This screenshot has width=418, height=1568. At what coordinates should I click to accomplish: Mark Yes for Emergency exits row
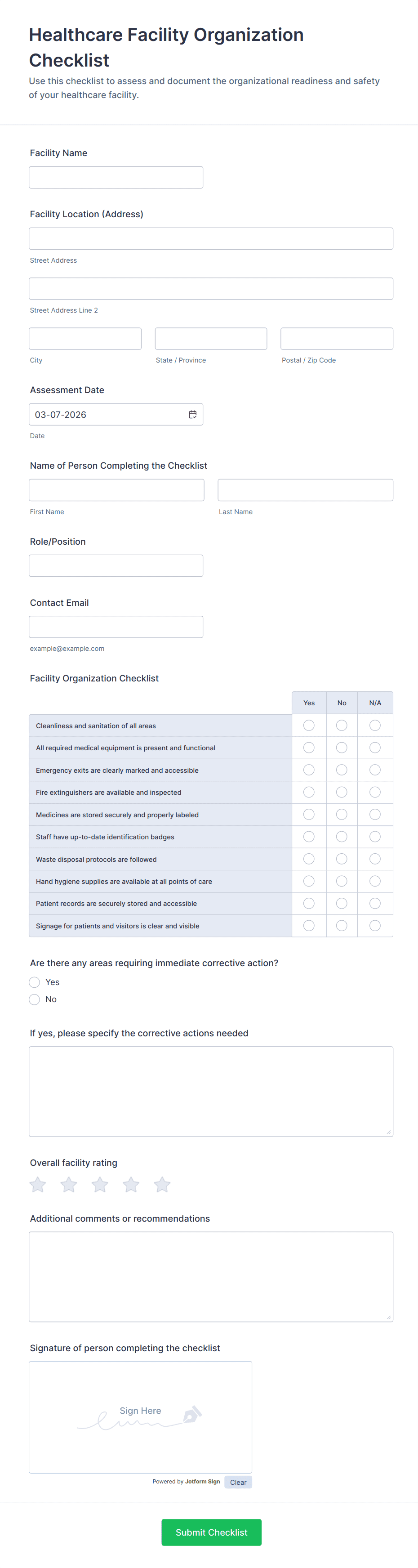[309, 770]
